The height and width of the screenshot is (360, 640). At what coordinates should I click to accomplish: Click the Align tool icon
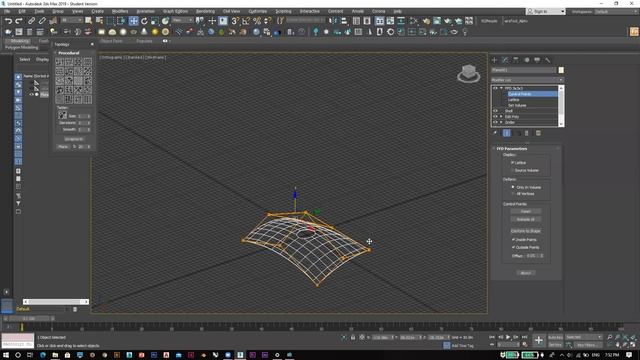pos(344,21)
